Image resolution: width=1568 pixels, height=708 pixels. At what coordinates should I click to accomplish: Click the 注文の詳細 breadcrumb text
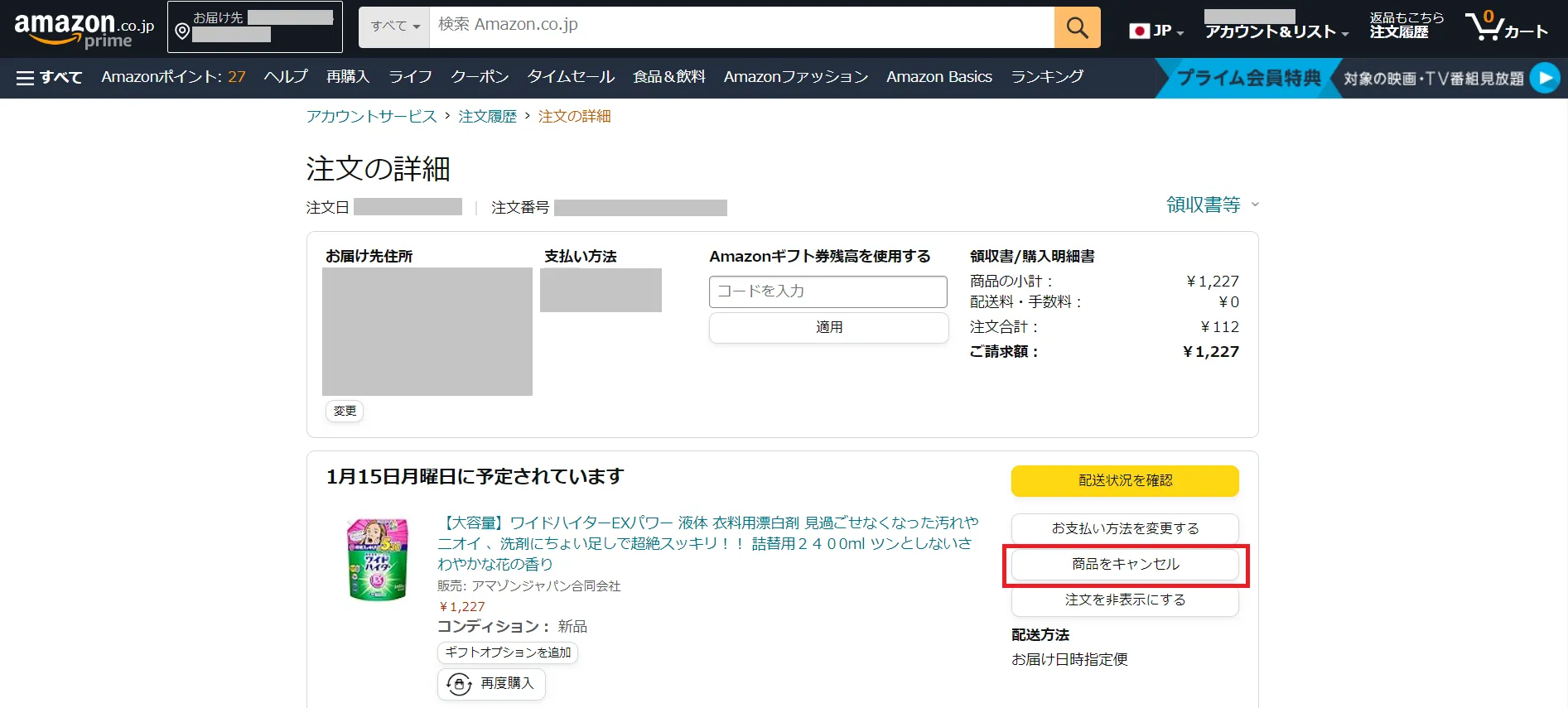[x=574, y=117]
